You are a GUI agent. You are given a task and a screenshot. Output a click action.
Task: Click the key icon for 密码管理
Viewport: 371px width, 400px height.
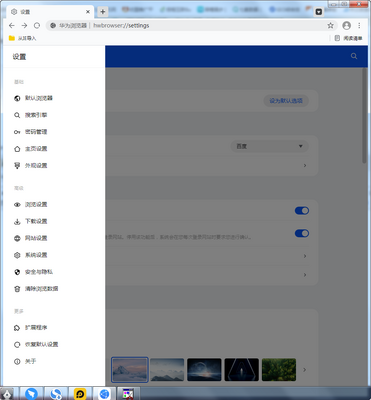point(17,132)
